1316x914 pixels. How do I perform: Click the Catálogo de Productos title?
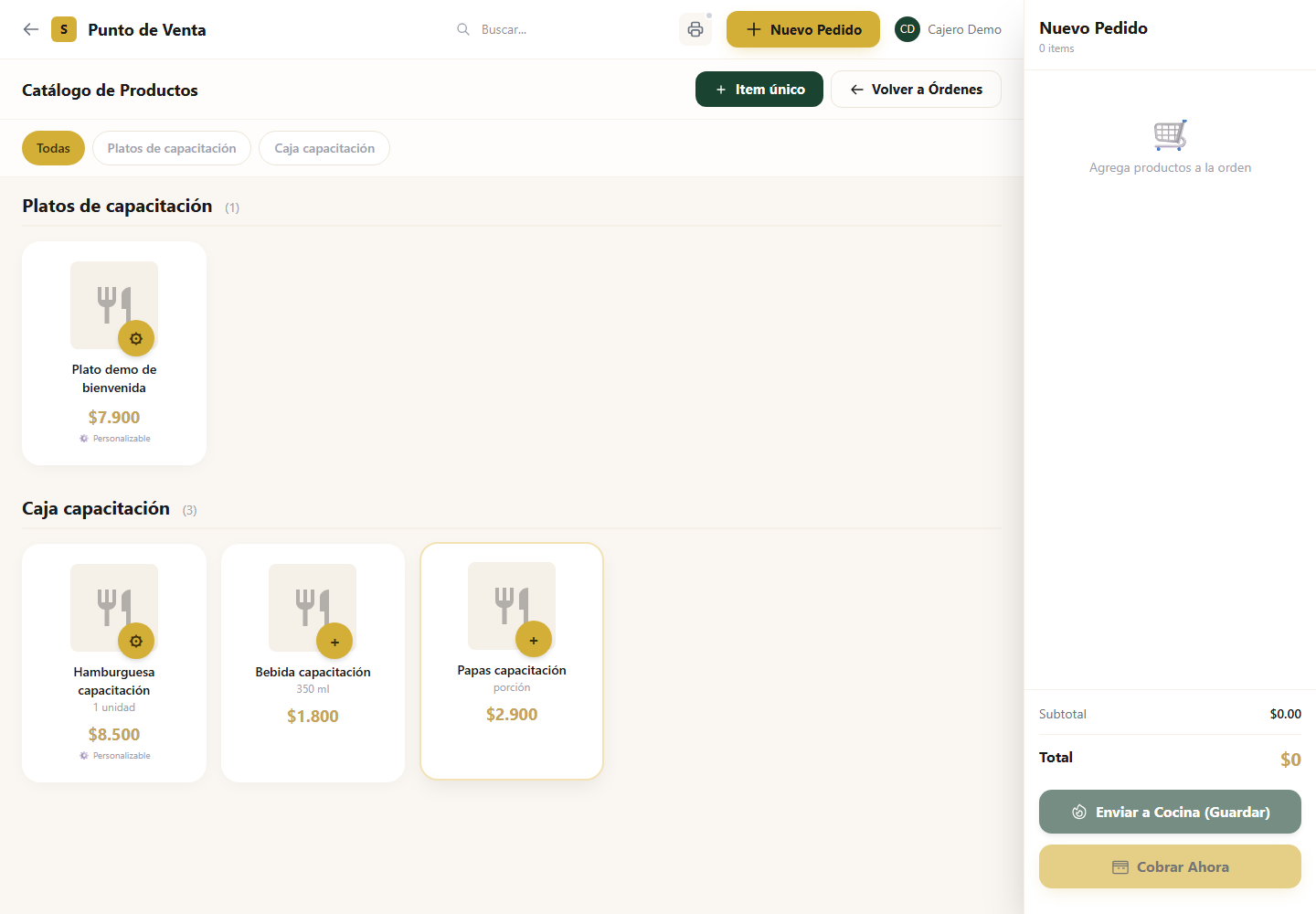(110, 90)
